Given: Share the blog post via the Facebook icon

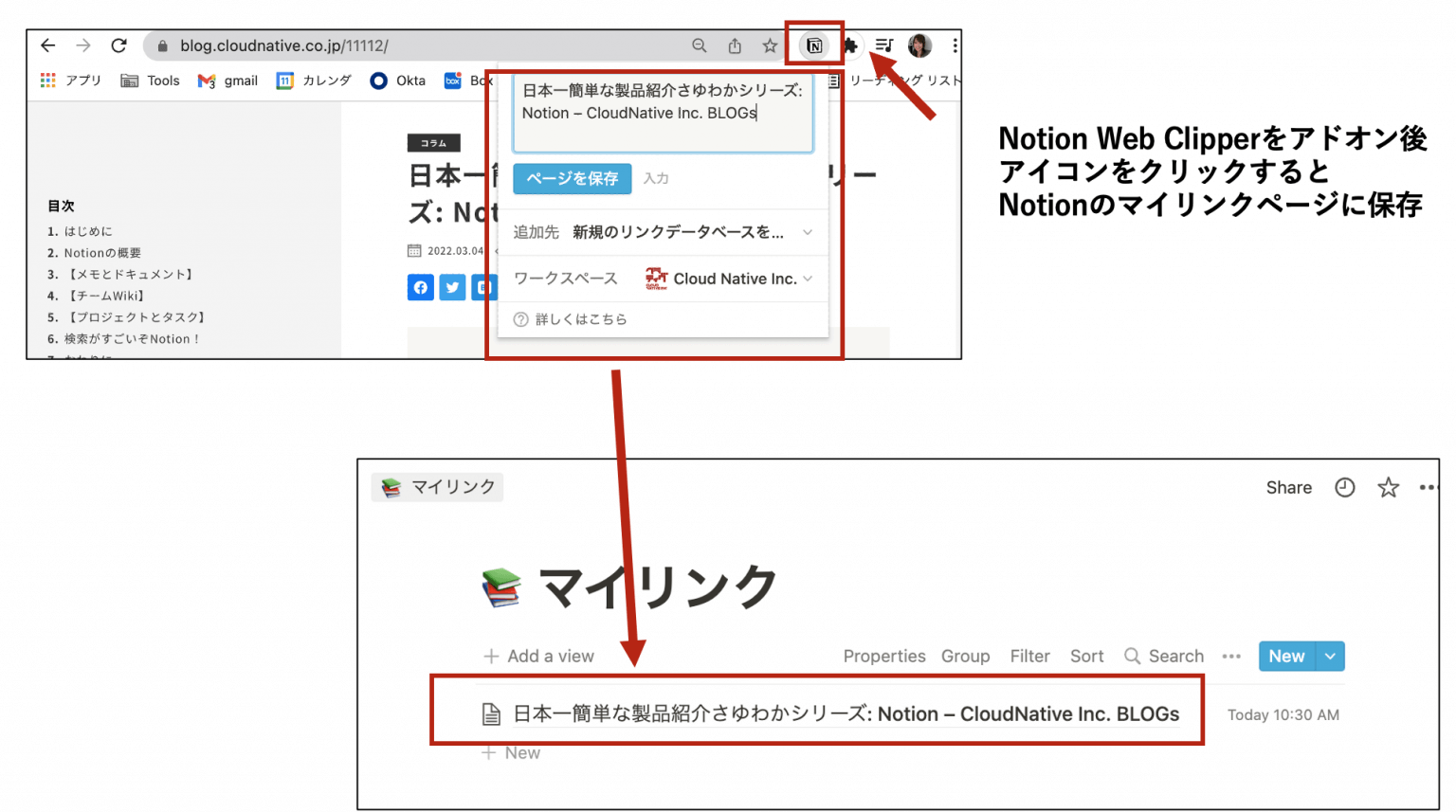Looking at the screenshot, I should [x=421, y=287].
